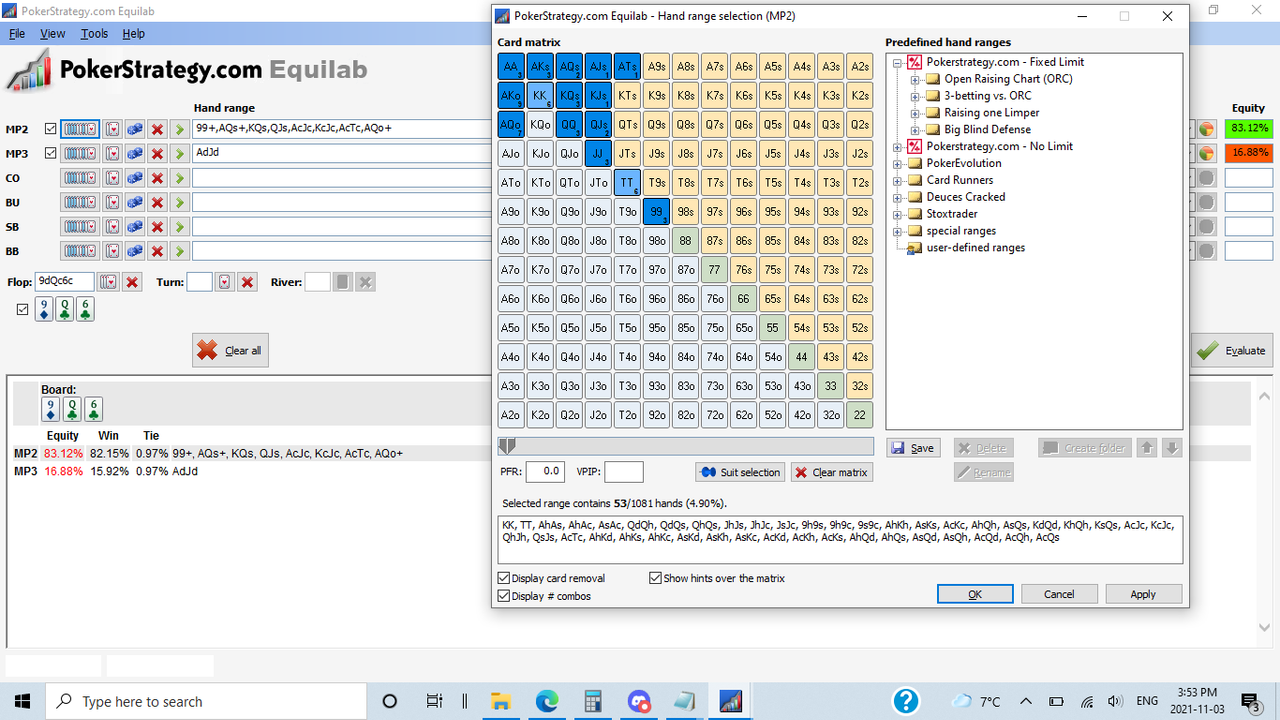Click the Queen of clubs flop card
The image size is (1280, 720).
point(65,310)
